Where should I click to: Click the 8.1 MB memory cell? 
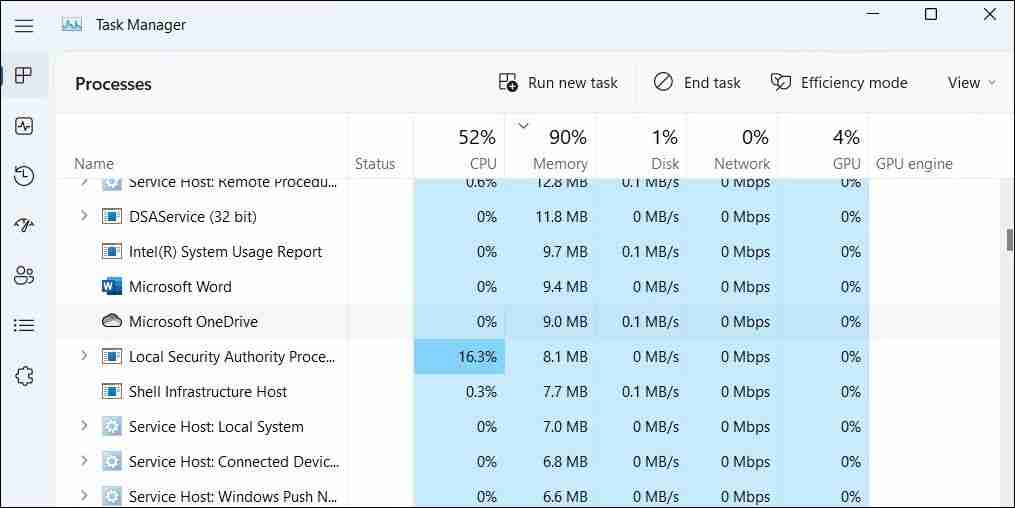tap(550, 357)
